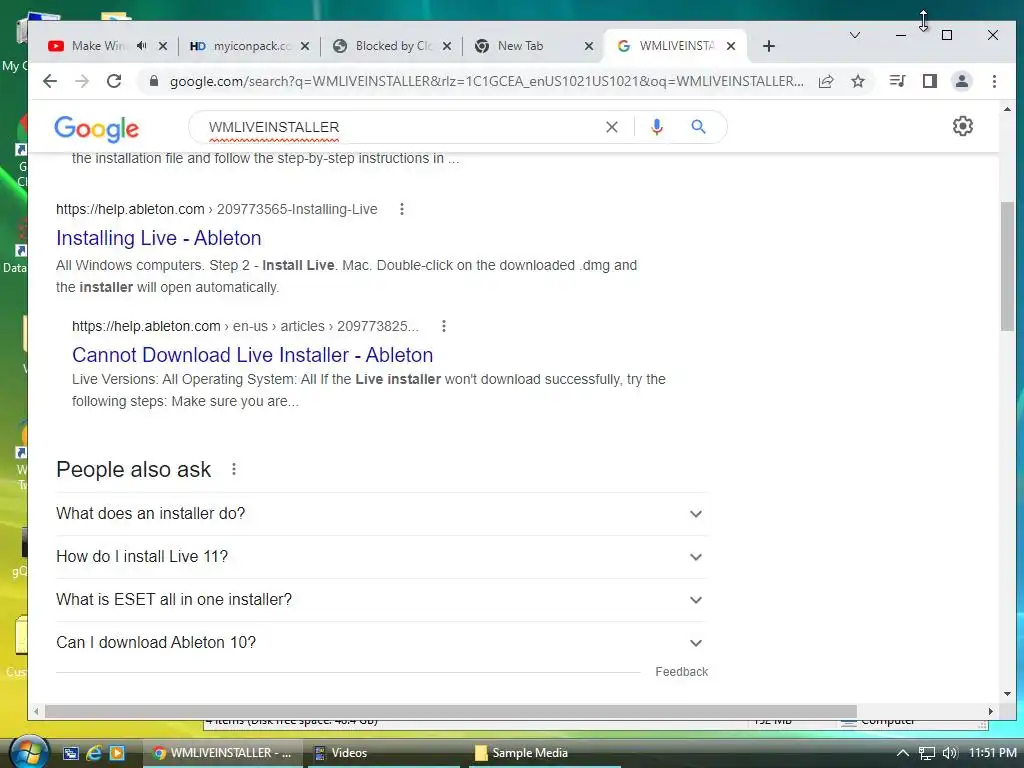This screenshot has width=1024, height=768.
Task: Click the site lock icon in address bar
Action: tap(154, 81)
